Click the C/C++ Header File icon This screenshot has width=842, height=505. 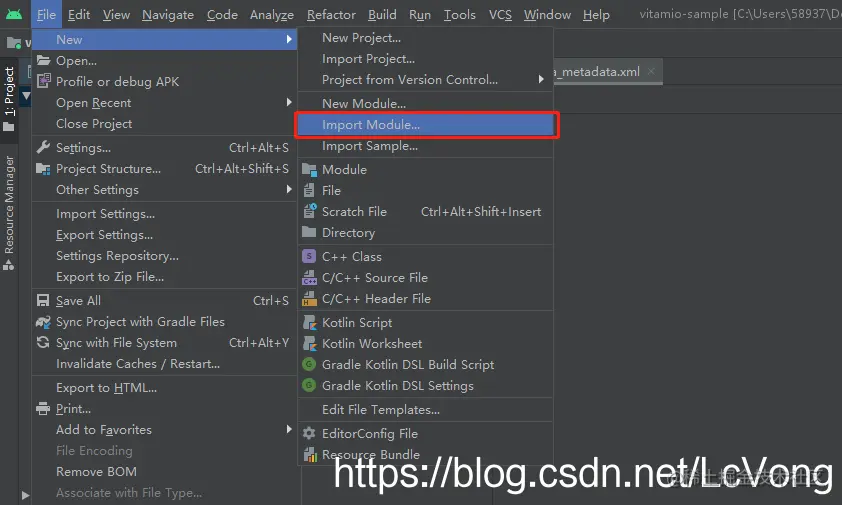tap(309, 299)
